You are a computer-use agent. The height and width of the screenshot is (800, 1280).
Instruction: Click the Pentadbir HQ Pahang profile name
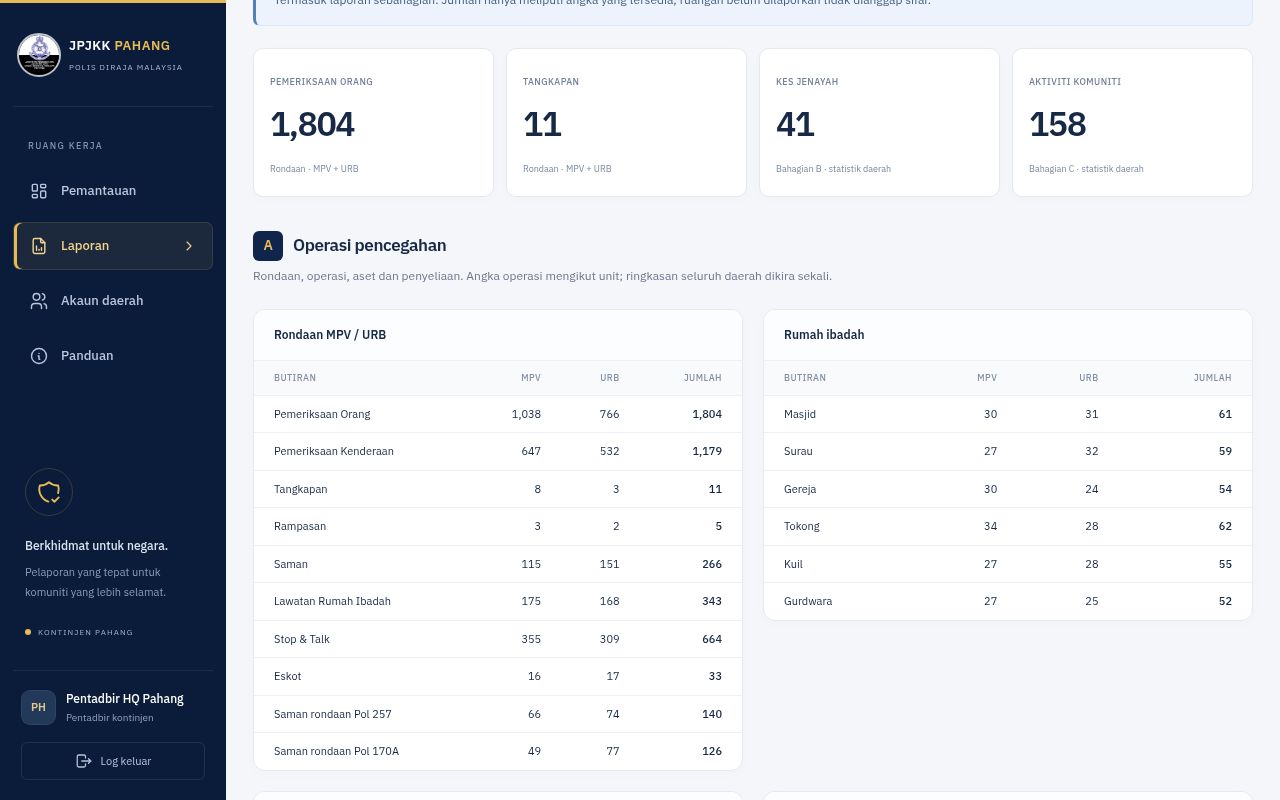point(125,699)
